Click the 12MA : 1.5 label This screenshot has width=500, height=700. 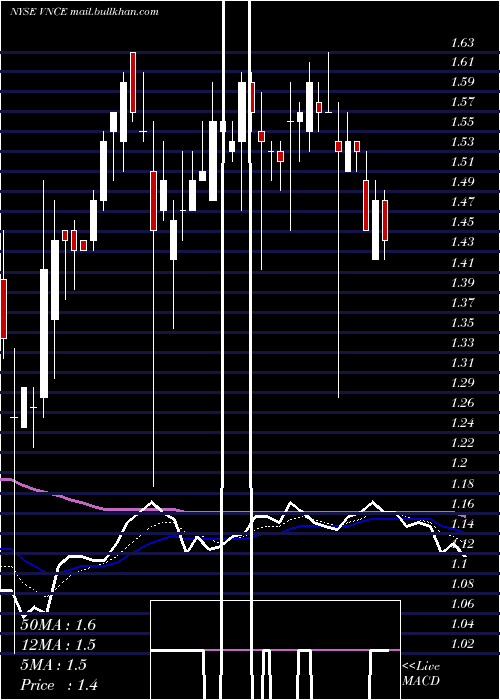58,644
